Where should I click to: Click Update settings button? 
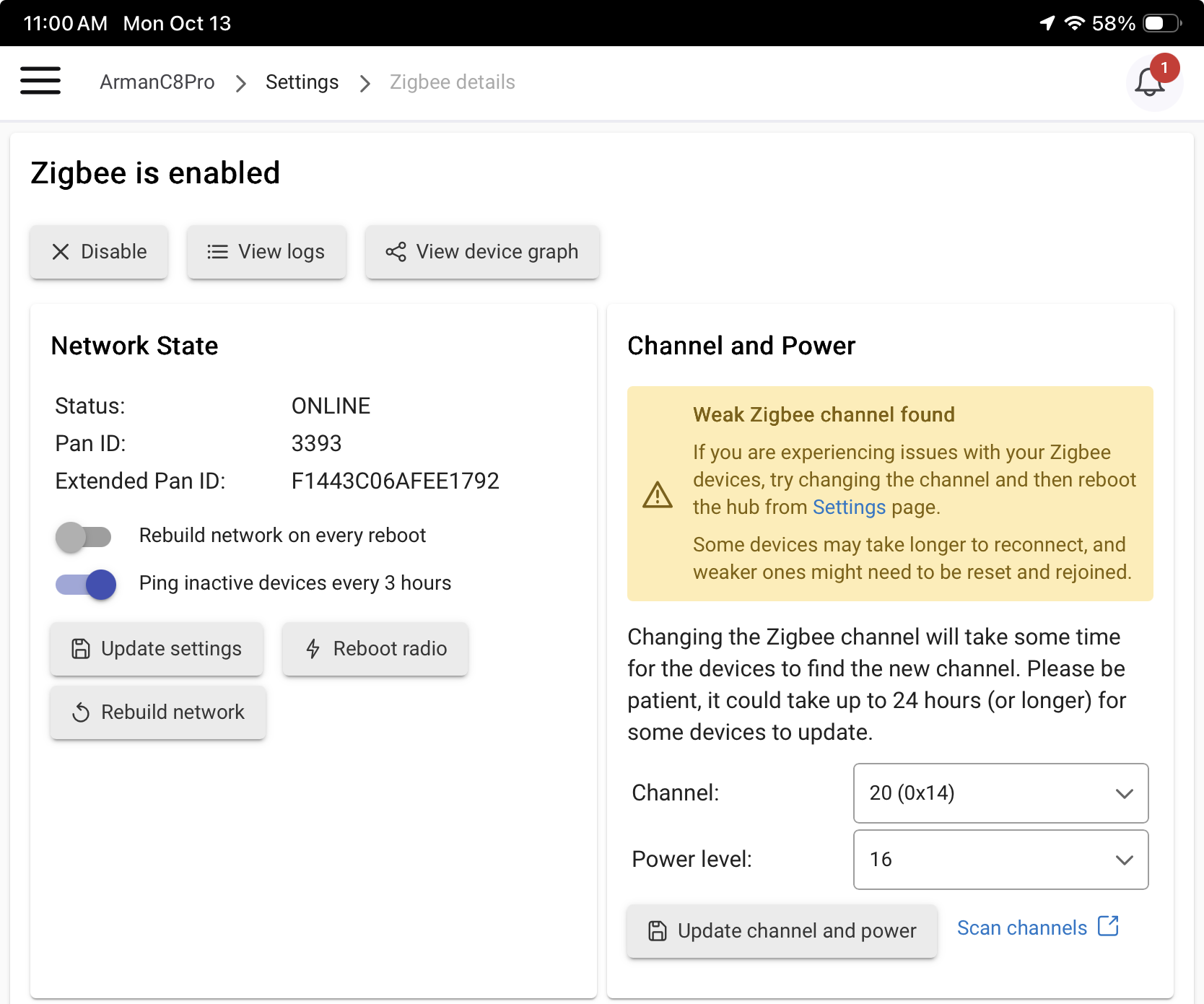(x=157, y=649)
